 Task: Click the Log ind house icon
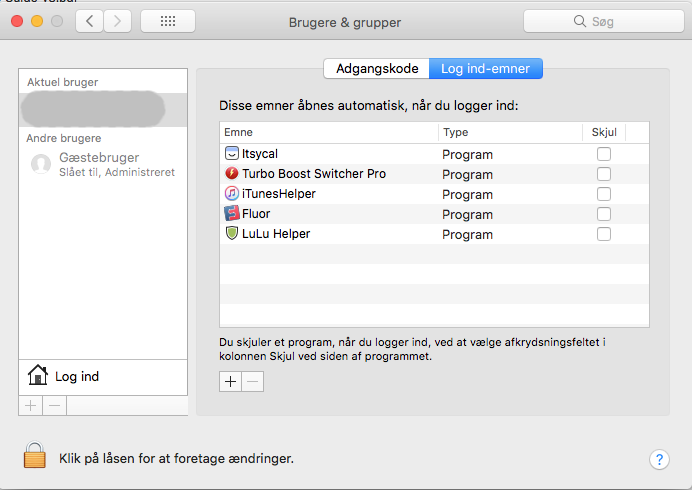(x=38, y=375)
